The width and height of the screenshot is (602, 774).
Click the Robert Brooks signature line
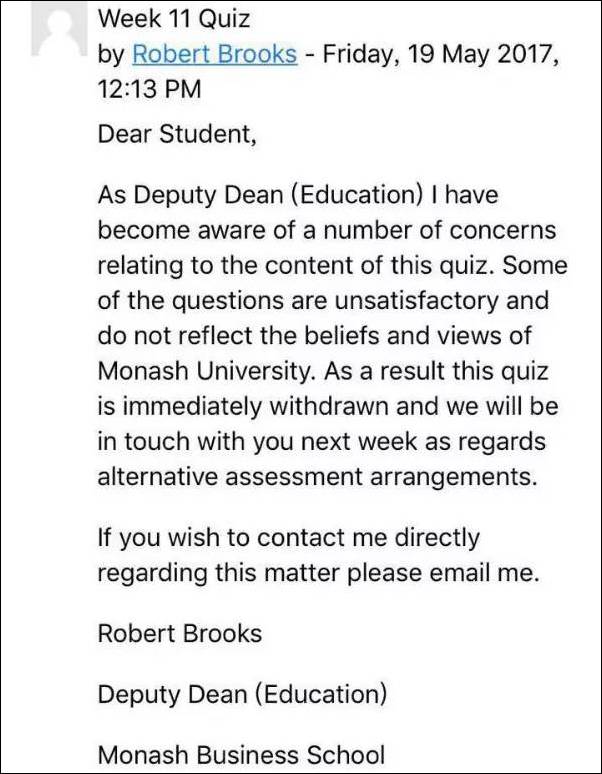[x=180, y=633]
